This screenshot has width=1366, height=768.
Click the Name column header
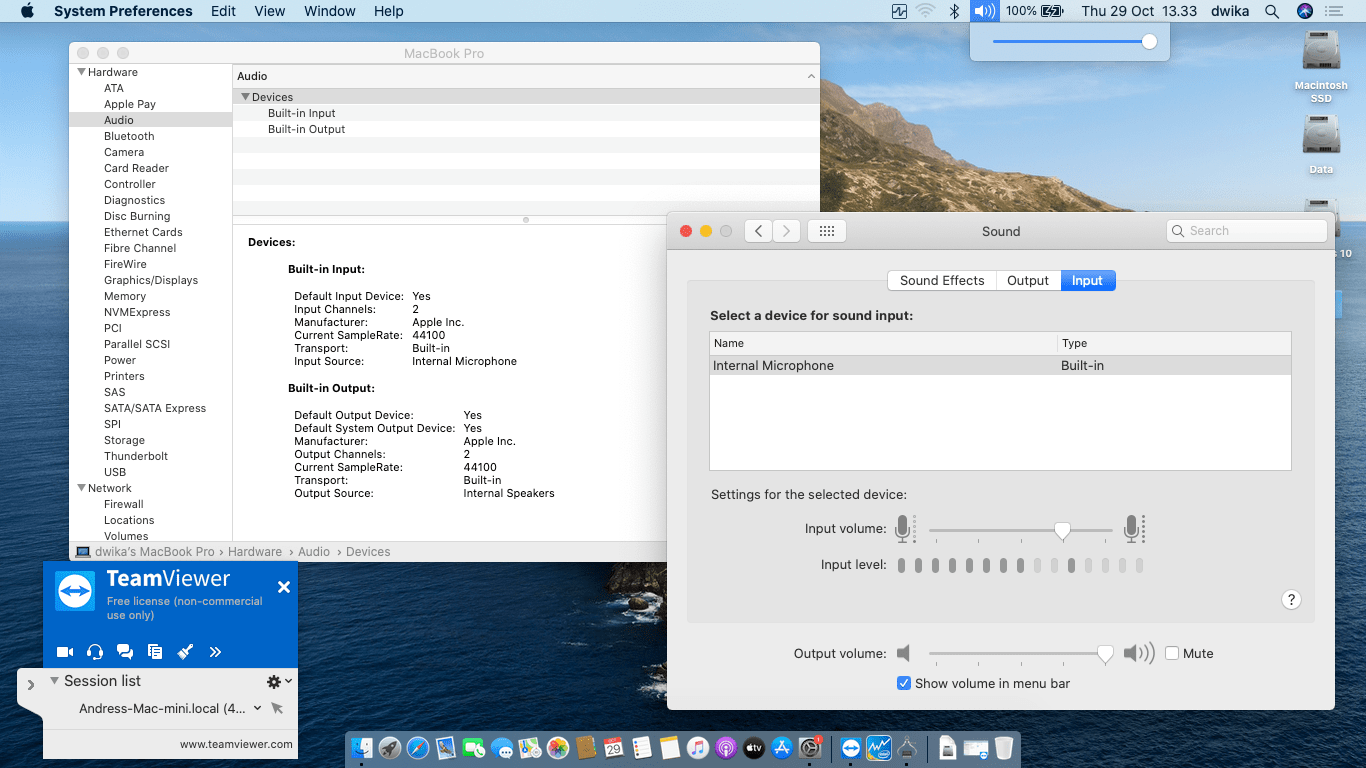coord(883,343)
